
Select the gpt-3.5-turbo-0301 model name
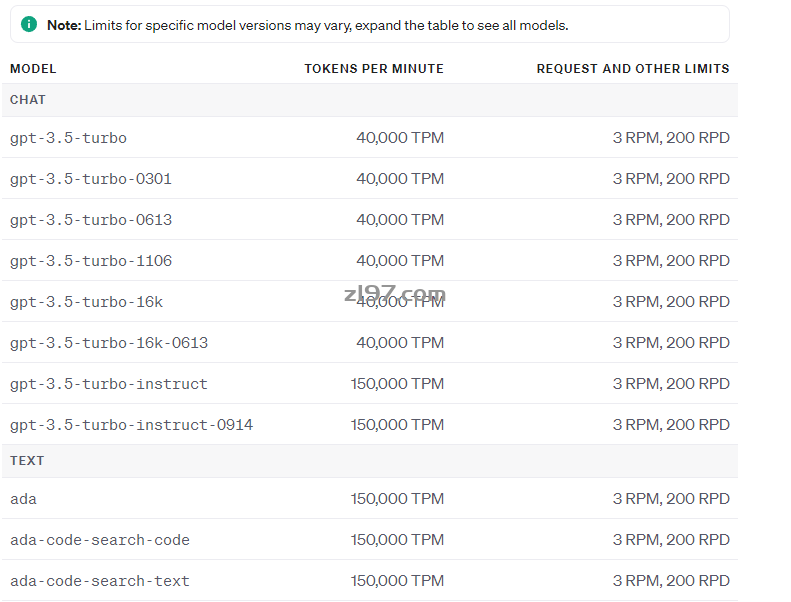coord(91,179)
